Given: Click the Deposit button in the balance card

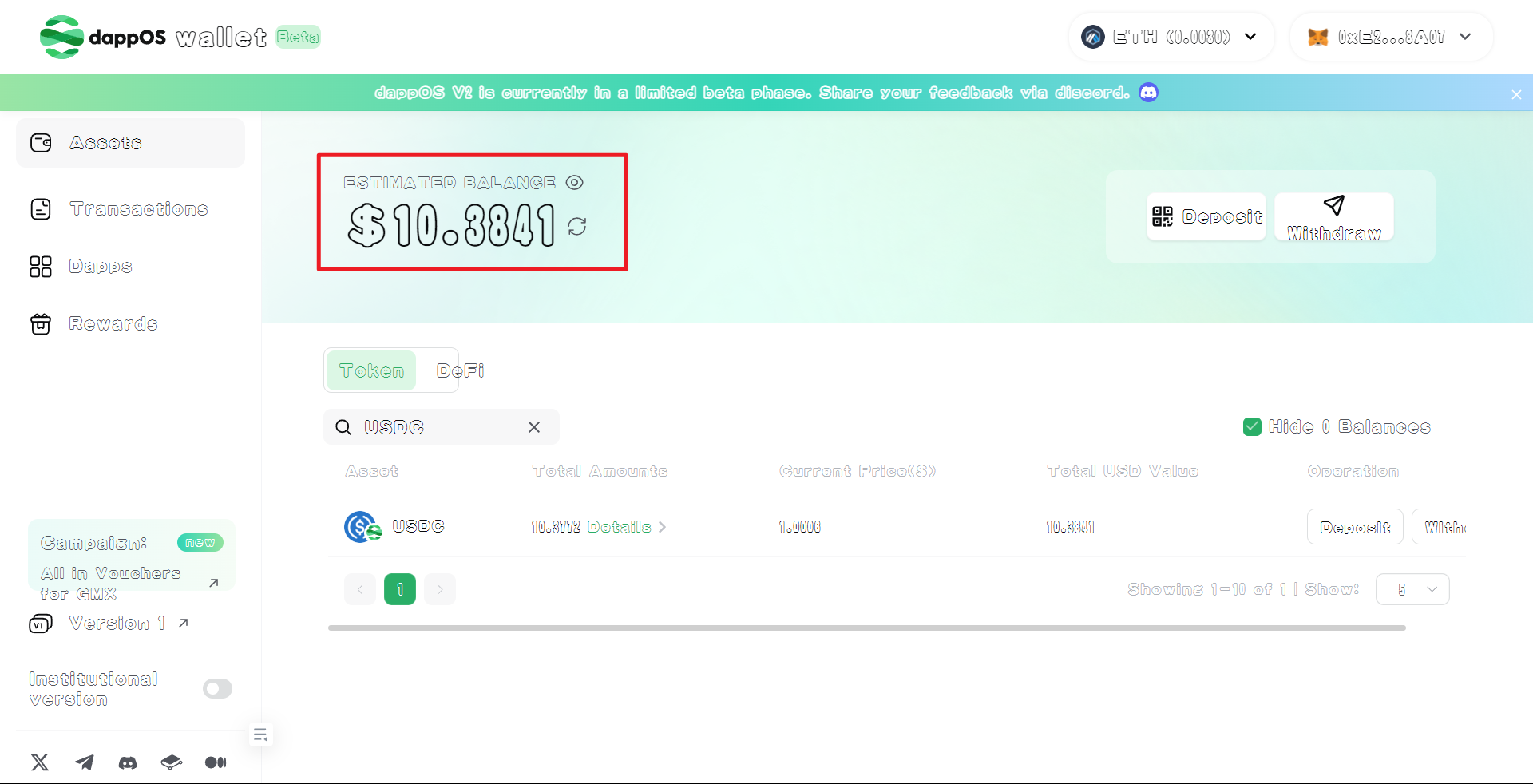Looking at the screenshot, I should coord(1206,216).
